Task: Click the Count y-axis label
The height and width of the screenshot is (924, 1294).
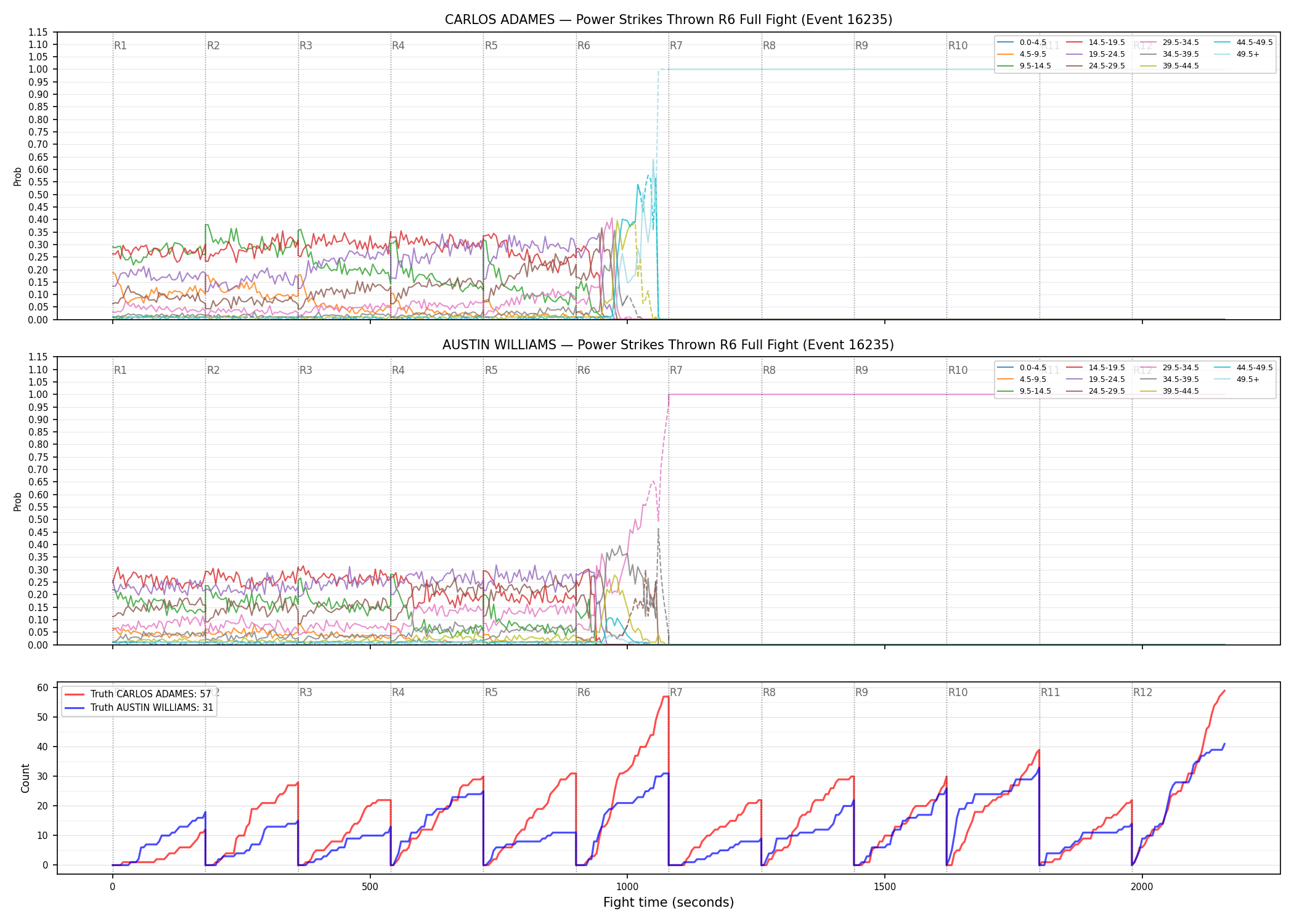Action: tap(25, 778)
